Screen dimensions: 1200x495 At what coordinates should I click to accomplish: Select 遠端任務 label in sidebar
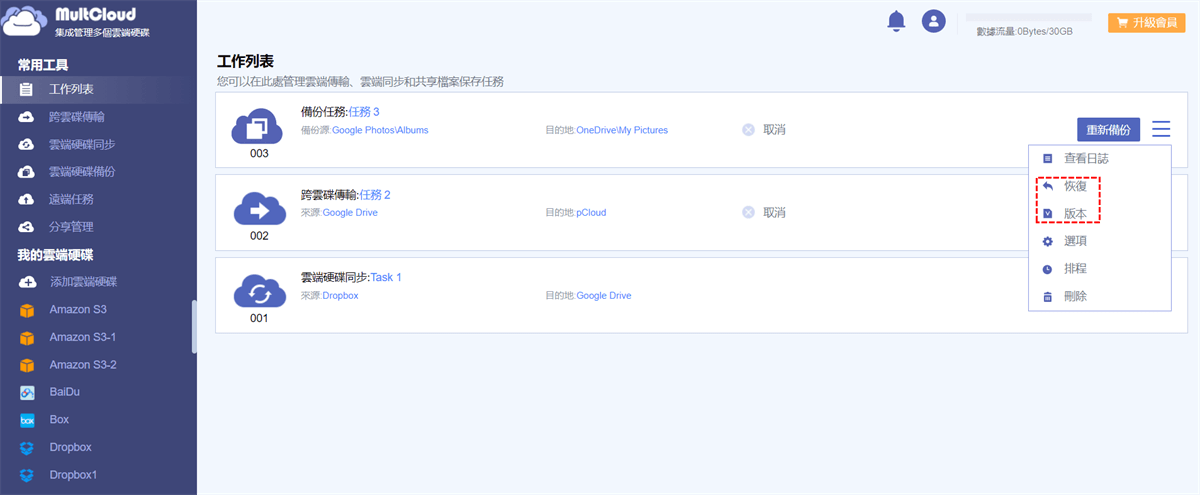coord(72,200)
